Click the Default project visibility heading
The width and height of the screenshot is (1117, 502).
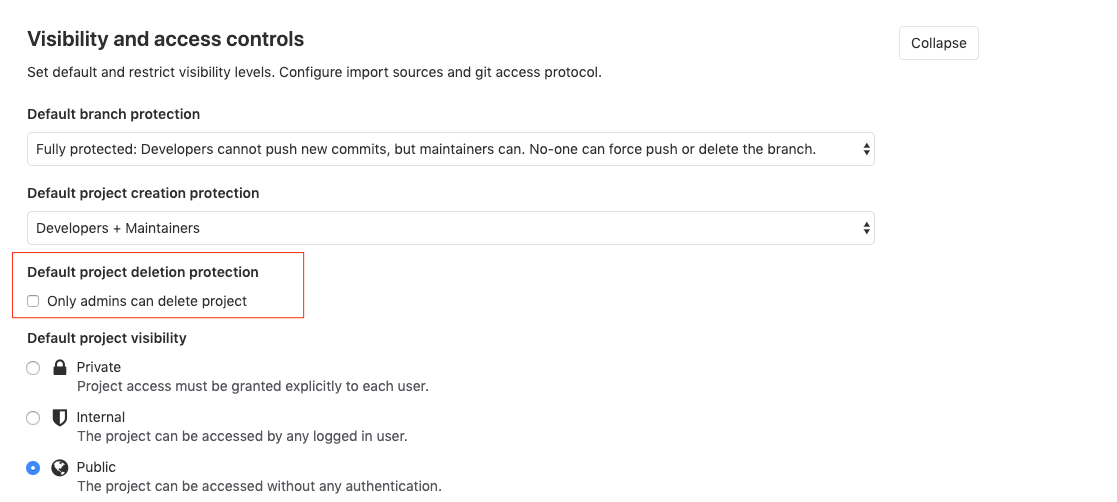pos(107,338)
